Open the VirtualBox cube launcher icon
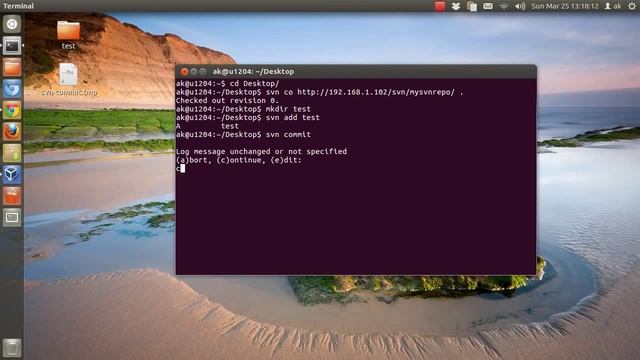640x360 pixels. click(x=12, y=175)
